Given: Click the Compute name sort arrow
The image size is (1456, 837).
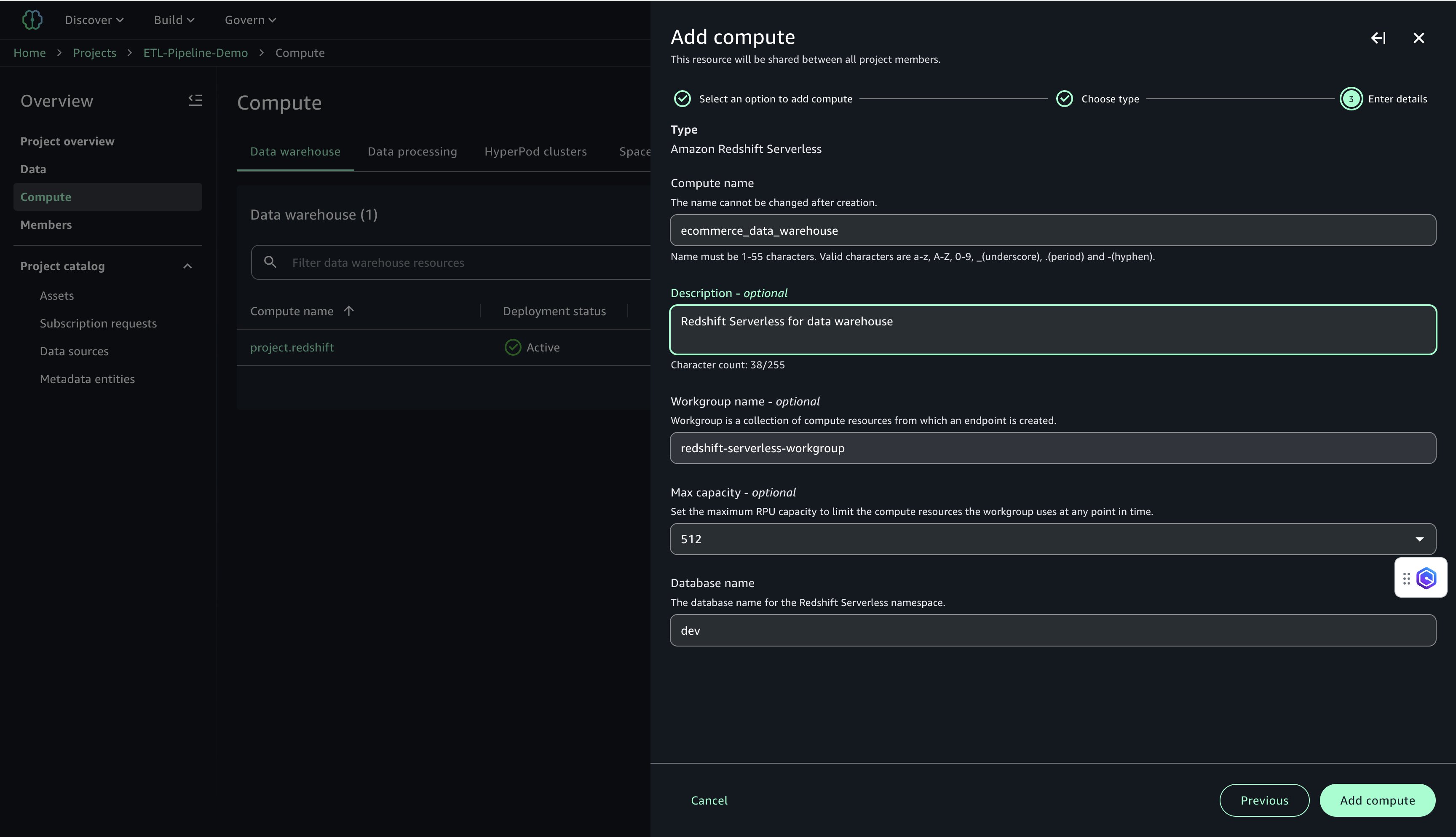Looking at the screenshot, I should 349,311.
